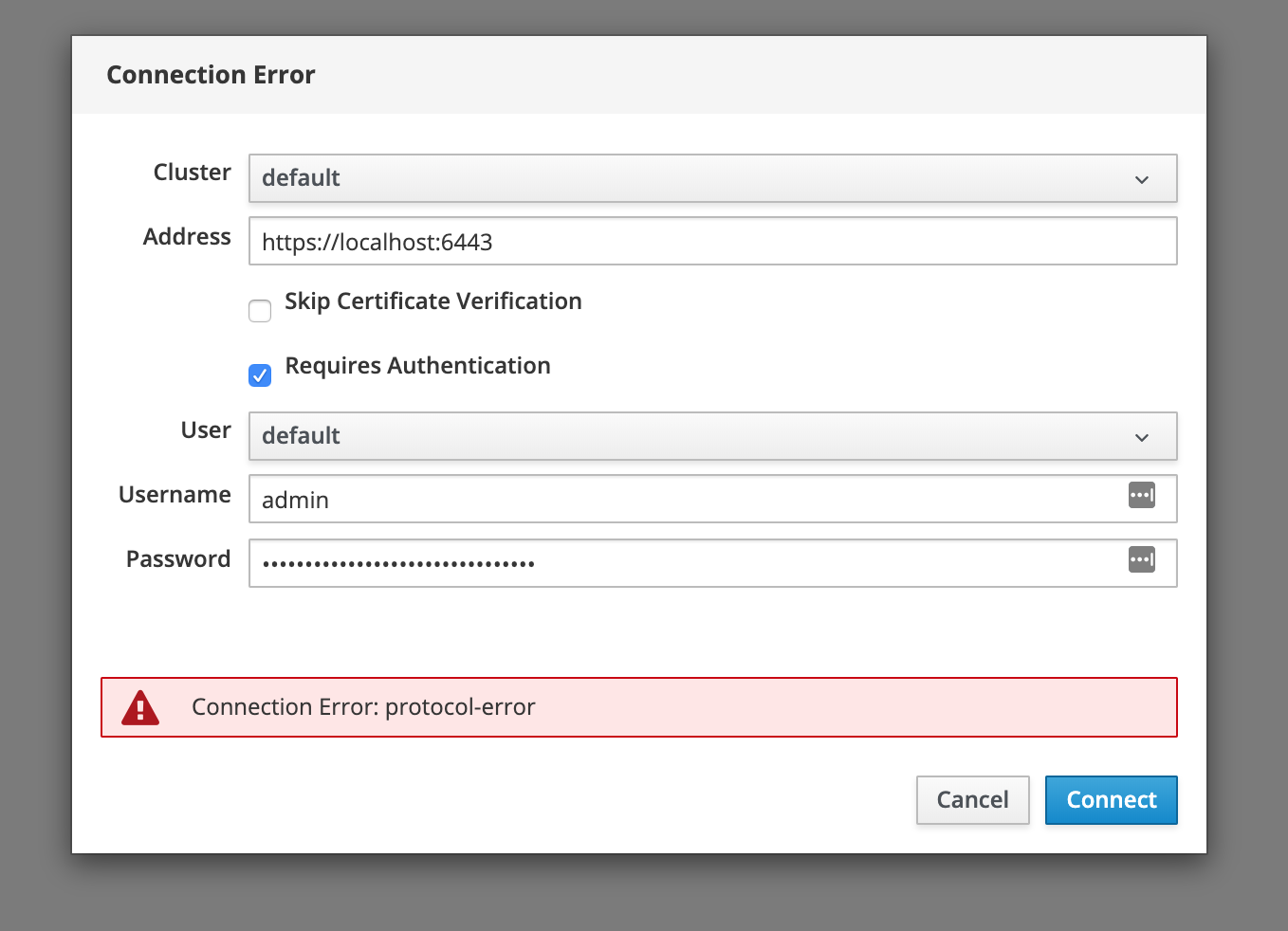1288x931 pixels.
Task: Click the autofill icon in the Password field
Action: coord(1142,559)
